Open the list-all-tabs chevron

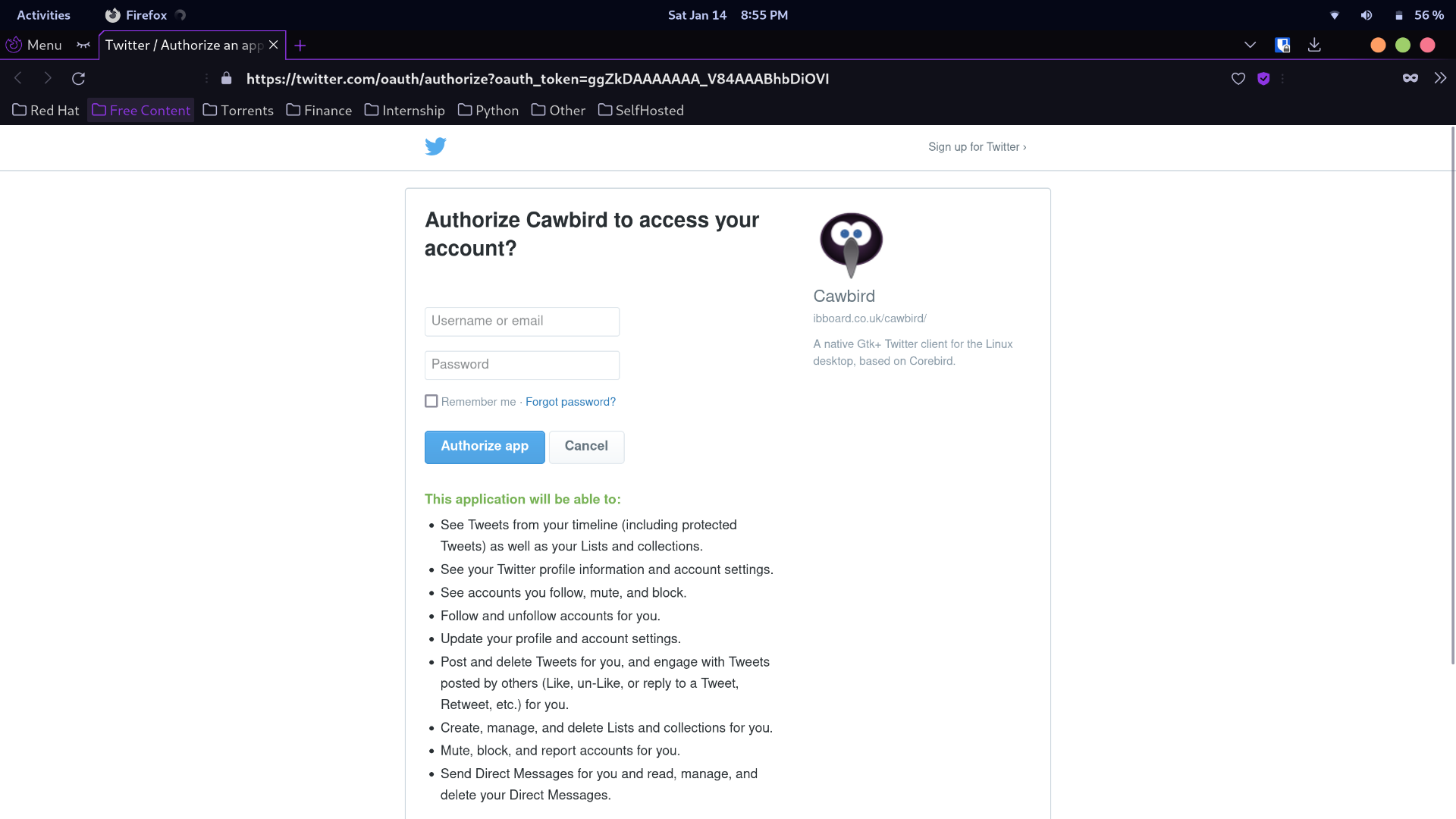pos(1249,45)
